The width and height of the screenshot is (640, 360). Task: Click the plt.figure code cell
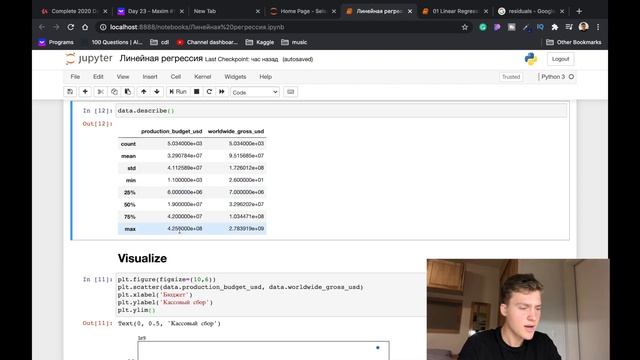point(271,295)
